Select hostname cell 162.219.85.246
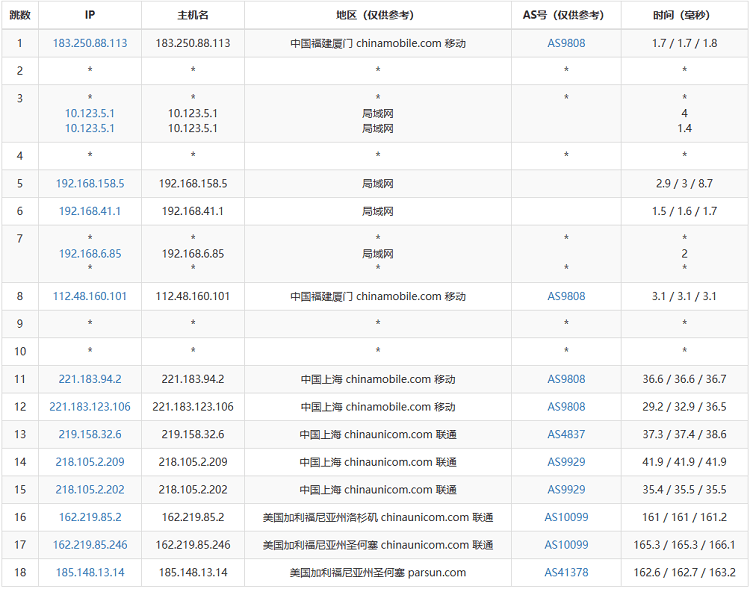750x589 pixels. 193,545
